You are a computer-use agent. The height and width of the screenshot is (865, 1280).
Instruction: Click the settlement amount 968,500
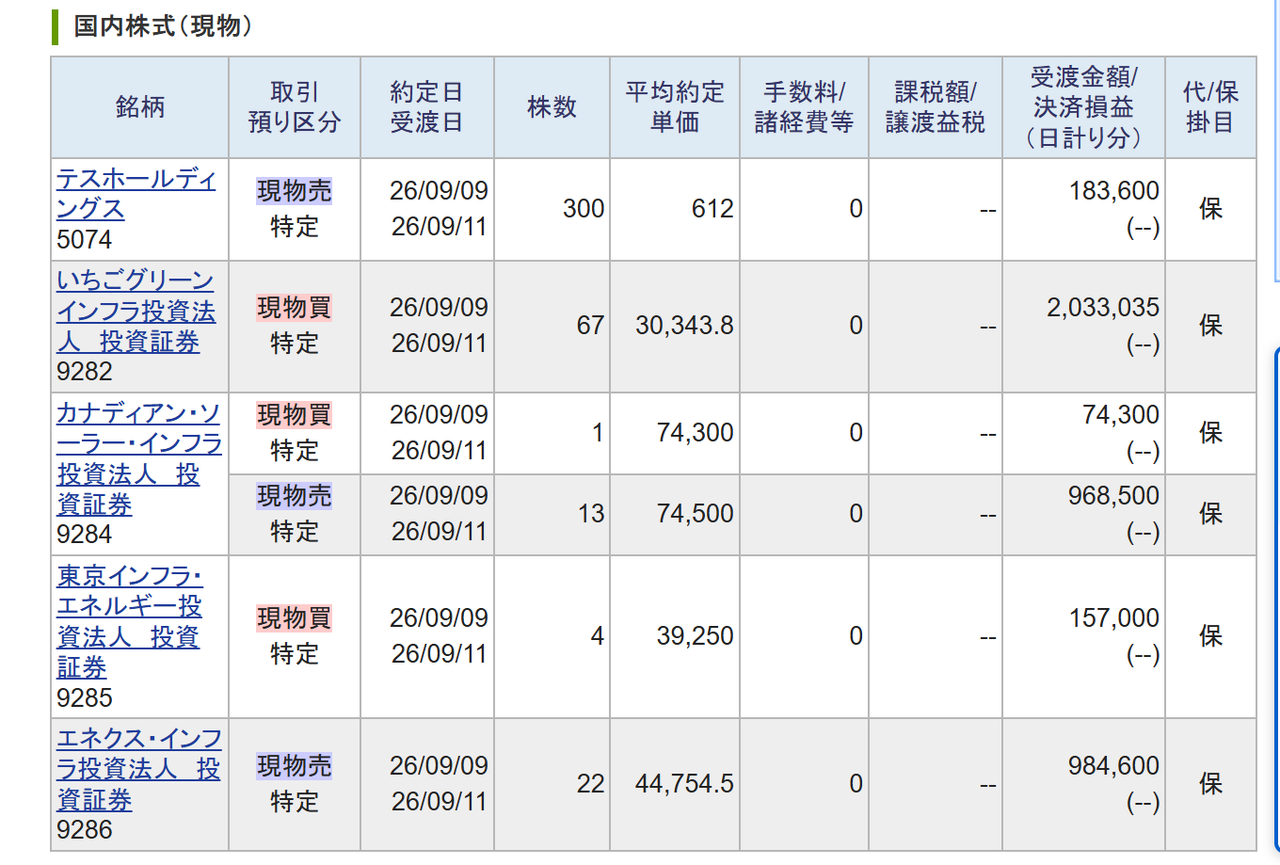click(x=1114, y=496)
